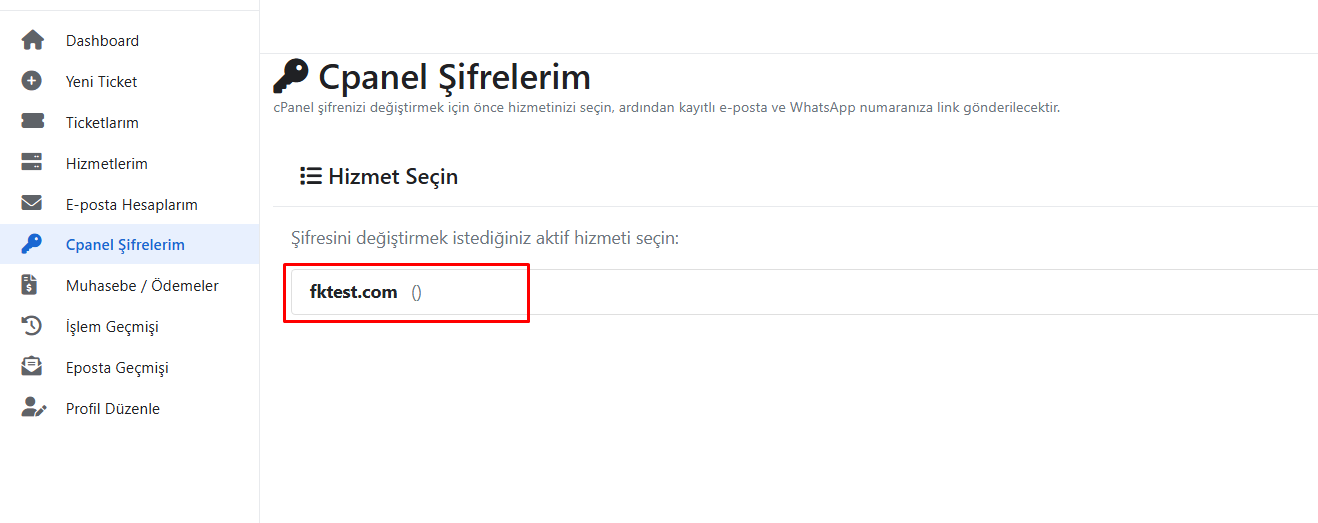
Task: Open the Dashboard menu item
Action: tap(102, 41)
